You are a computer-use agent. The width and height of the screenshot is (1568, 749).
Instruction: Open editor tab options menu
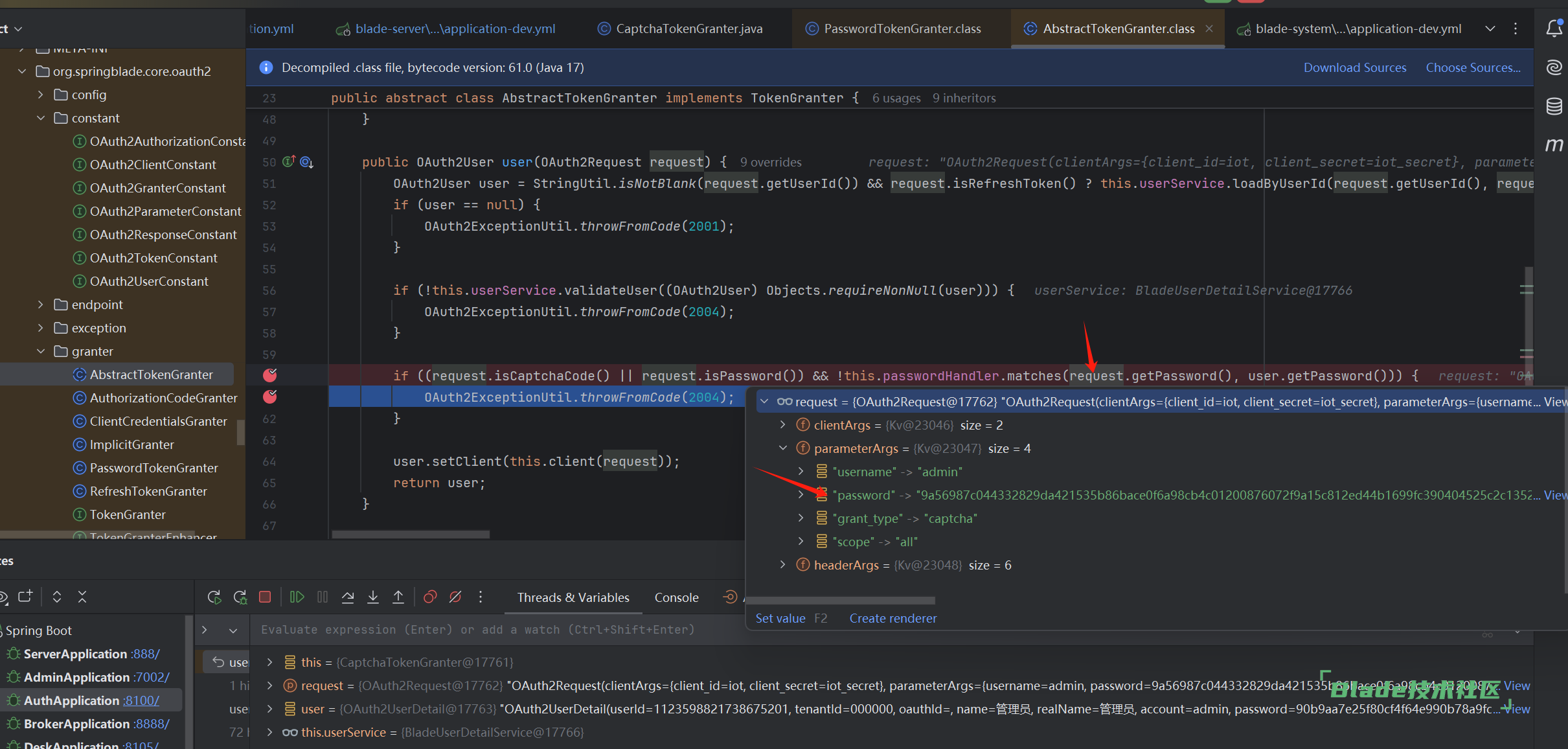coord(1516,29)
